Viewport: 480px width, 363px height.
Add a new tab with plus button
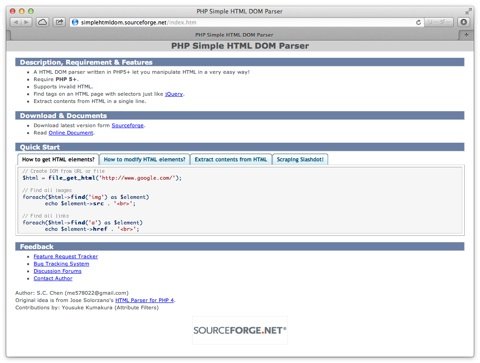tap(466, 35)
